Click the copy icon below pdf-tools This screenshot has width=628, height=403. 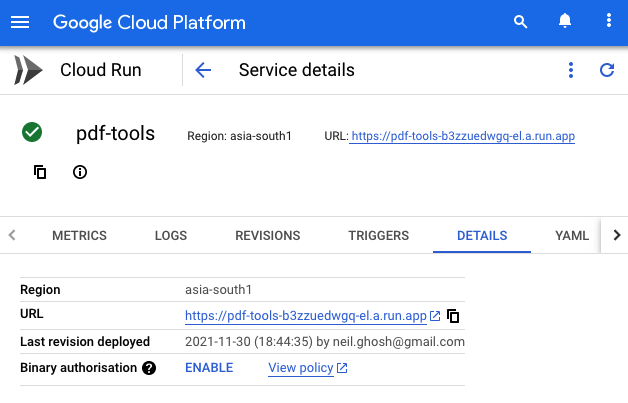40,172
